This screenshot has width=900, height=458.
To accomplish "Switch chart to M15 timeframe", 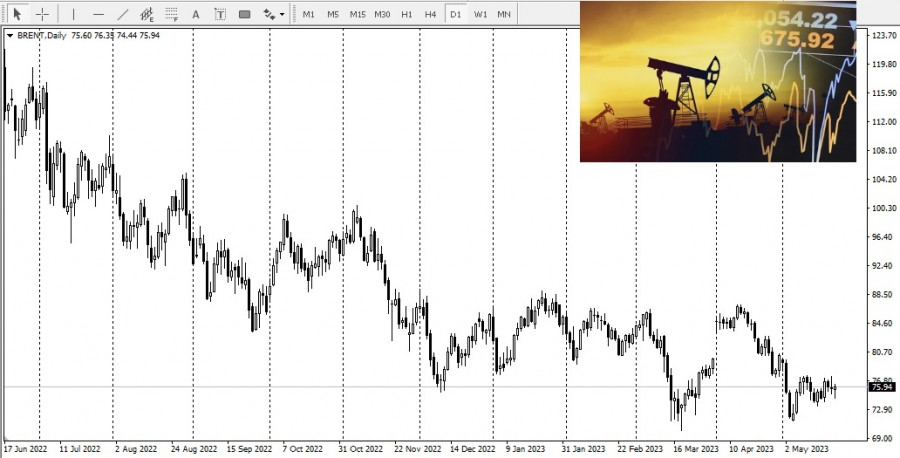I will pos(358,14).
